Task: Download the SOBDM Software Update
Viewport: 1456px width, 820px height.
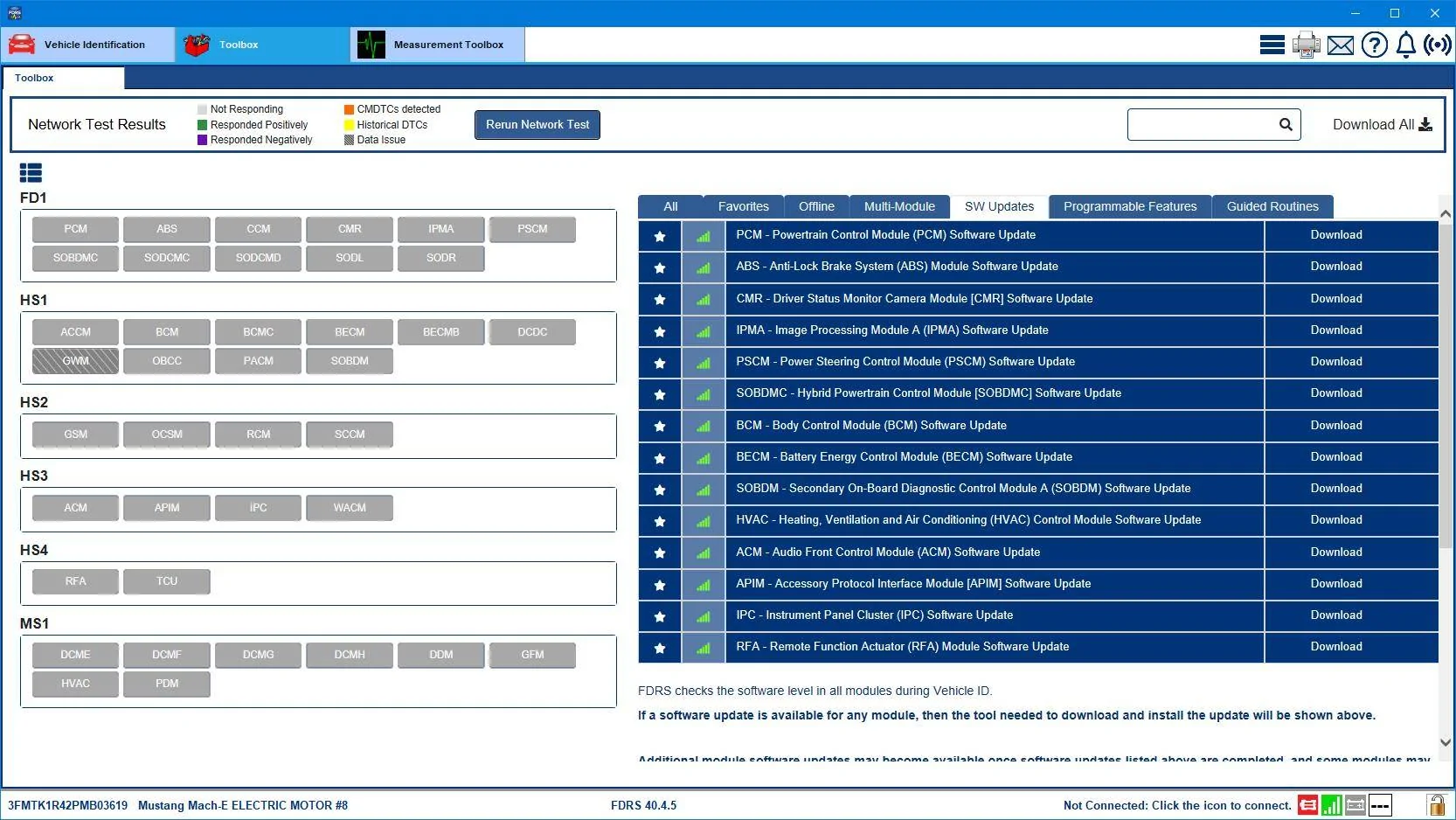Action: 1336,489
